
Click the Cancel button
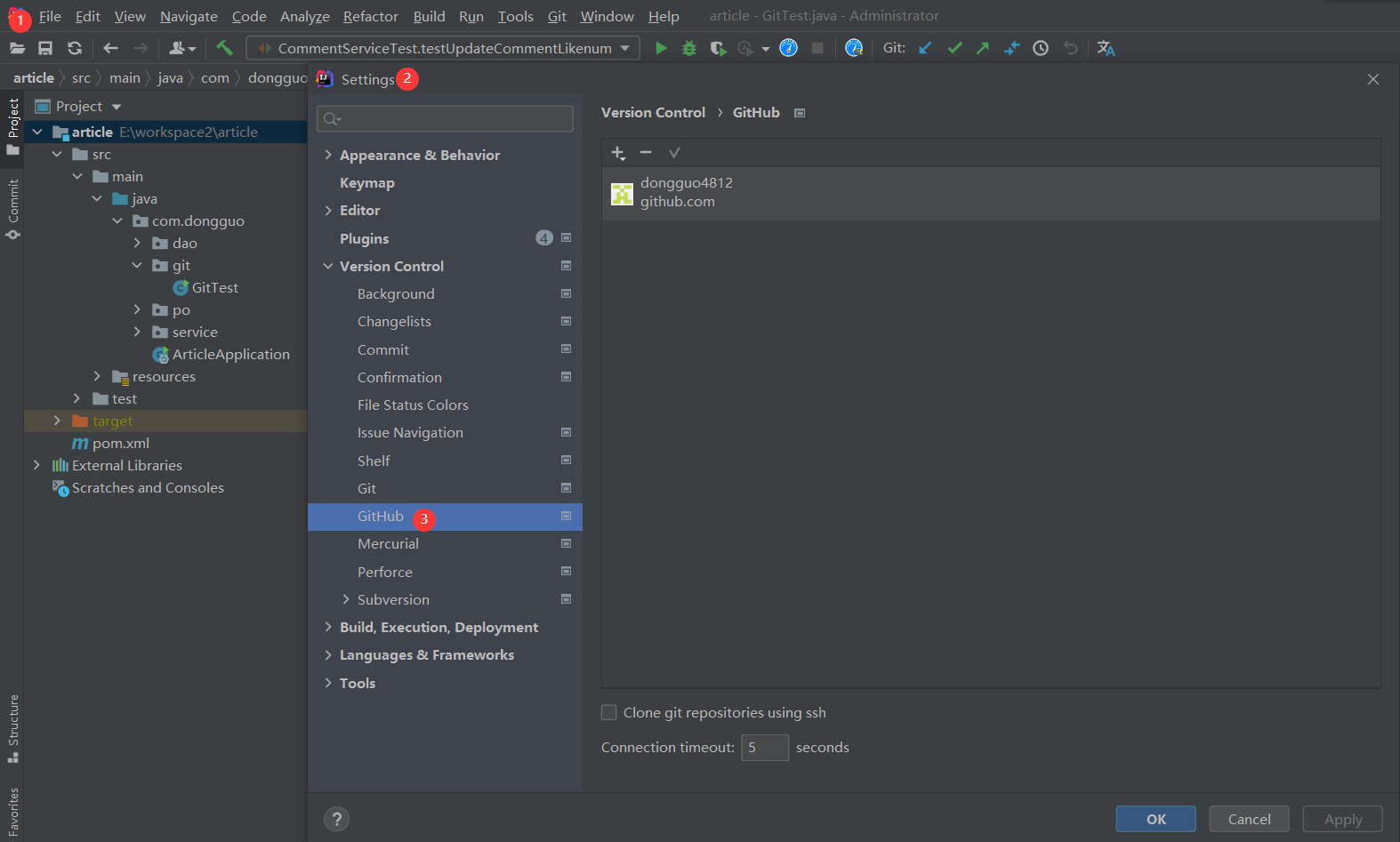[1250, 819]
